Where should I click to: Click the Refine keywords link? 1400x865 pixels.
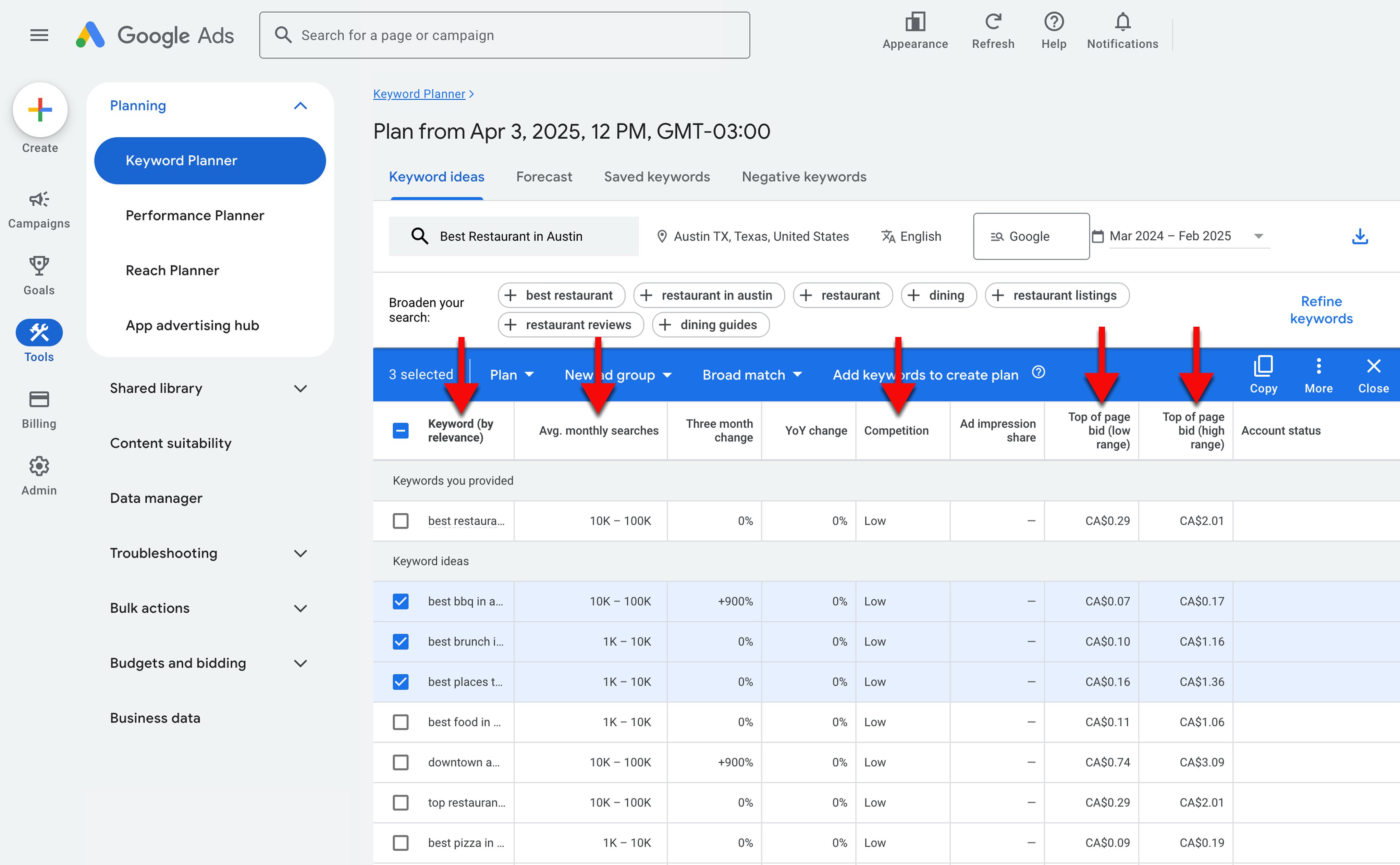[x=1321, y=310]
